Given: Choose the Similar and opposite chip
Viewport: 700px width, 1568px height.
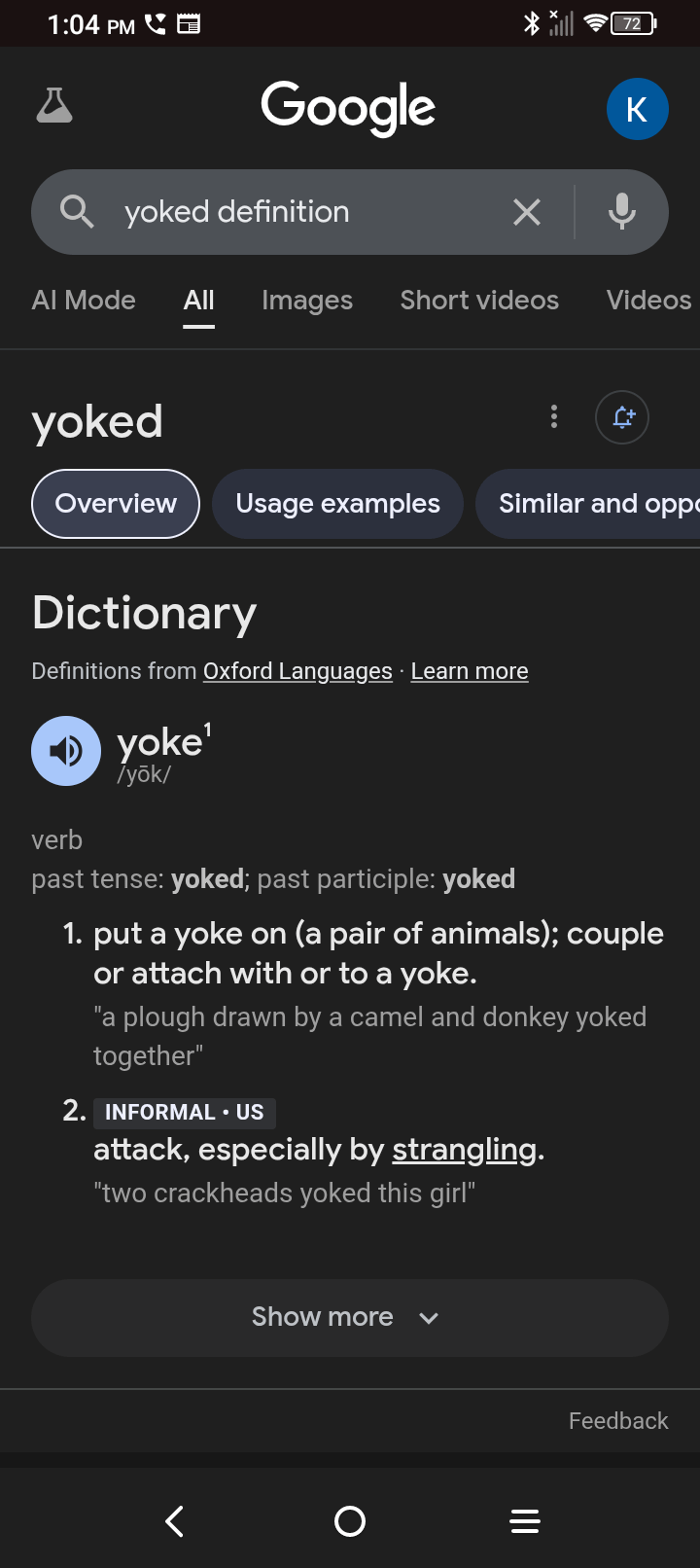Looking at the screenshot, I should [587, 504].
